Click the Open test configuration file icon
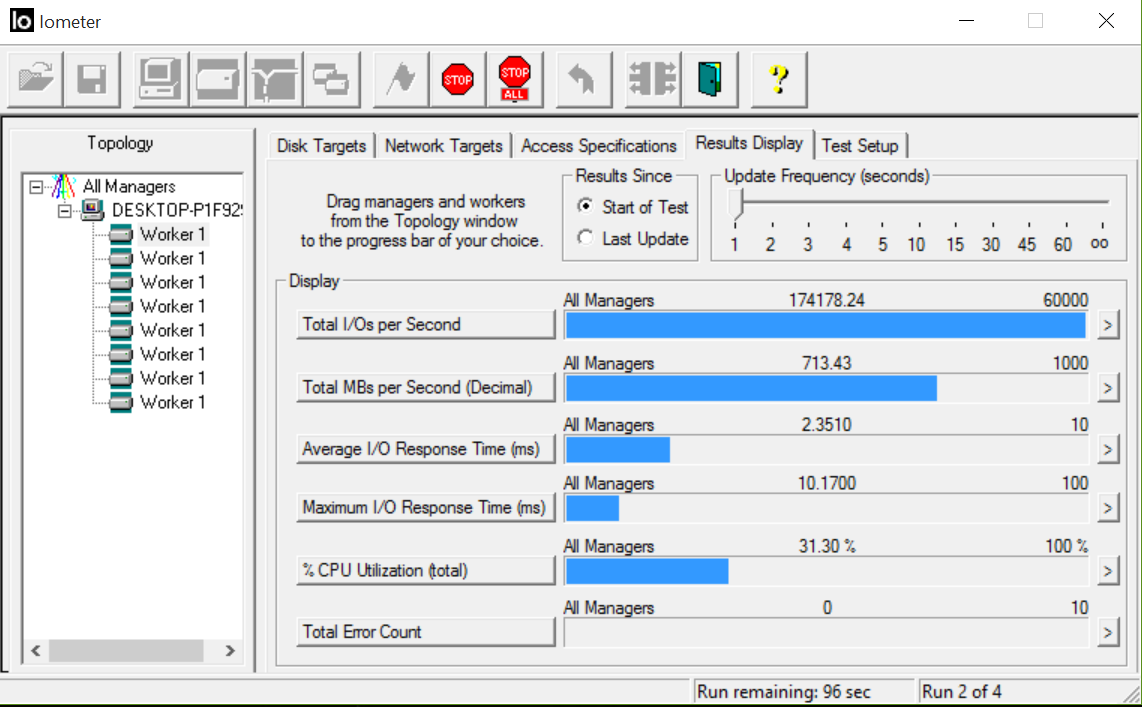Image resolution: width=1142 pixels, height=707 pixels. tap(35, 79)
